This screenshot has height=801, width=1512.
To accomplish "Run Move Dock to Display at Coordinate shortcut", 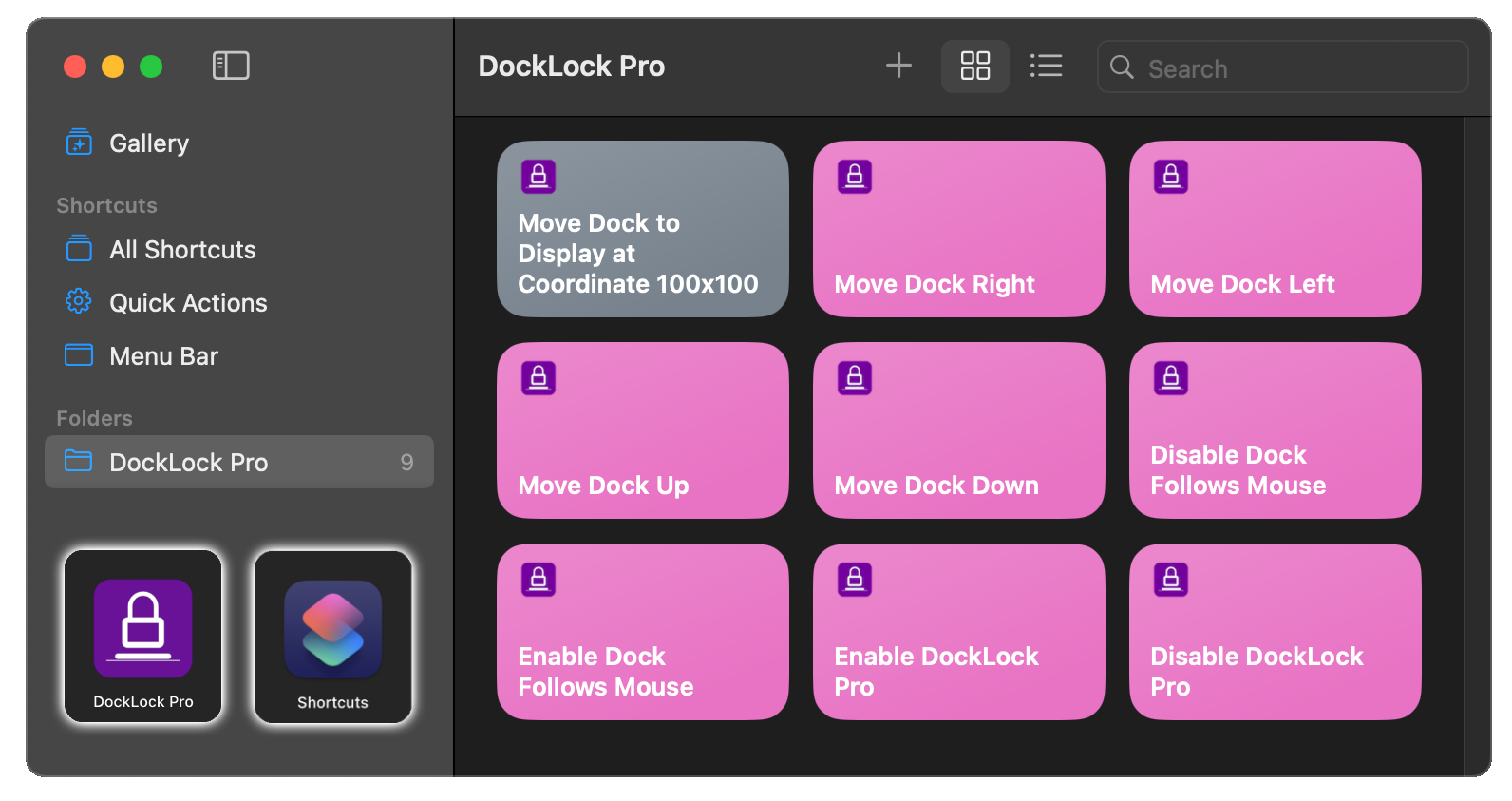I will click(x=643, y=229).
